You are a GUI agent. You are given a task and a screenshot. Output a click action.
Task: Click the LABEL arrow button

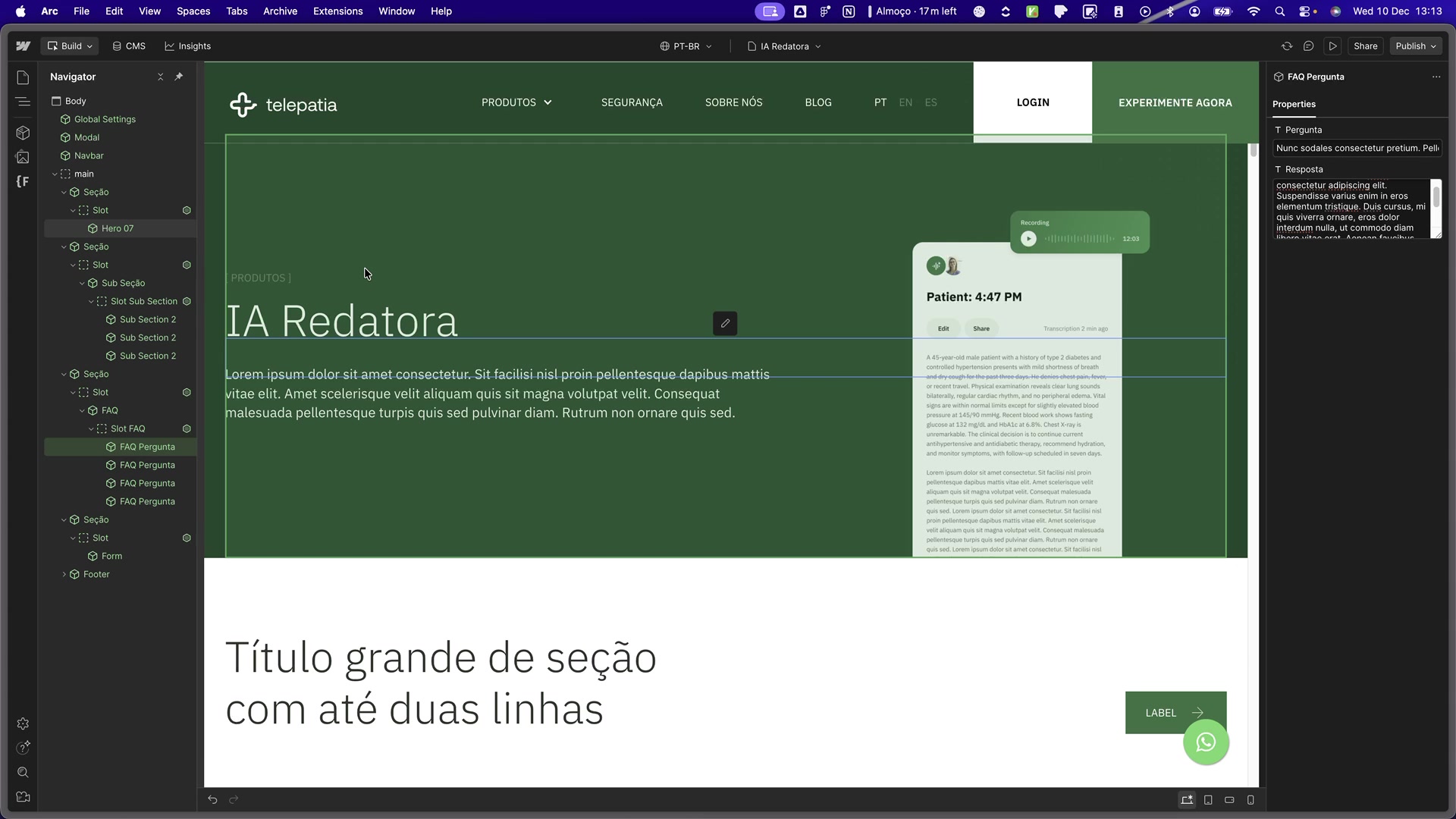point(1175,713)
